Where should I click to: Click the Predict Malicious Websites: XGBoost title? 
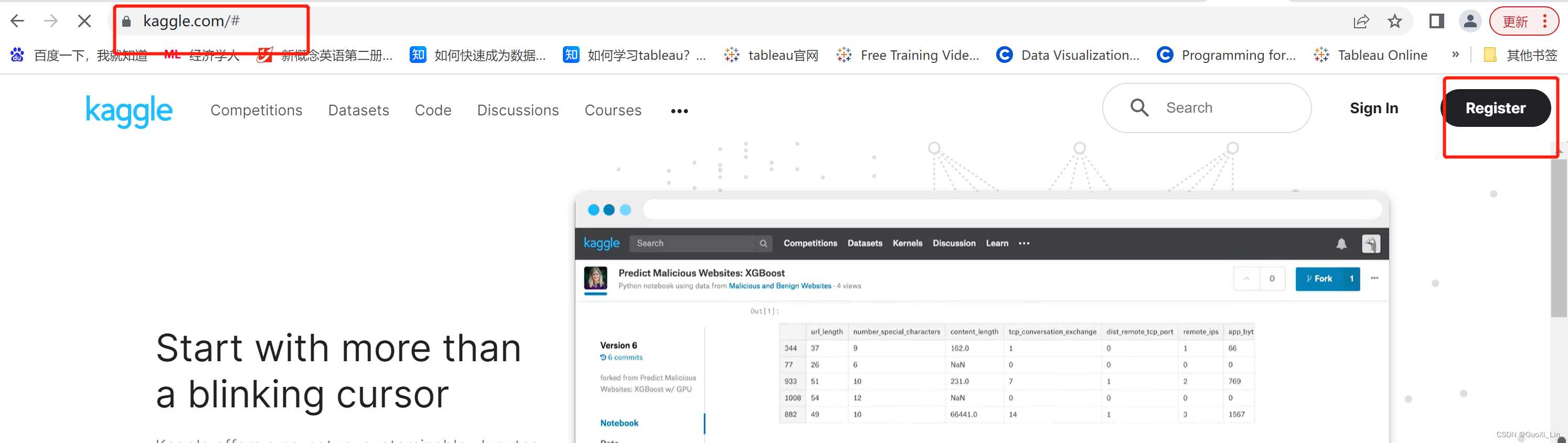click(701, 273)
